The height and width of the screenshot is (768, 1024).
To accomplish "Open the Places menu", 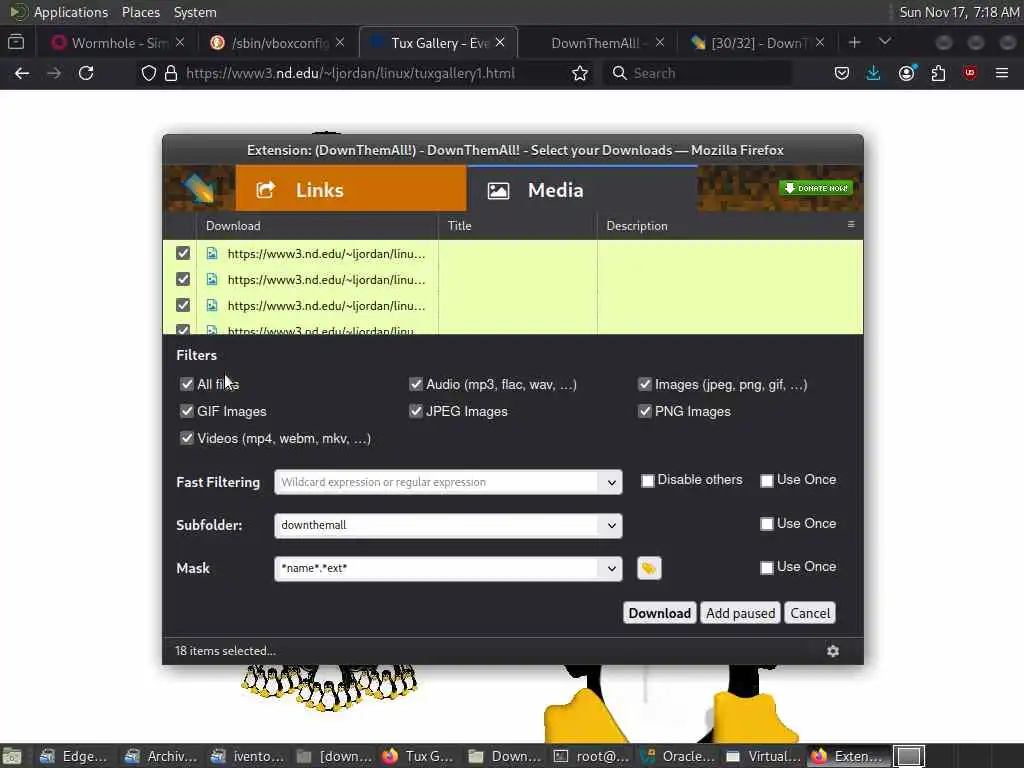I will (x=140, y=12).
